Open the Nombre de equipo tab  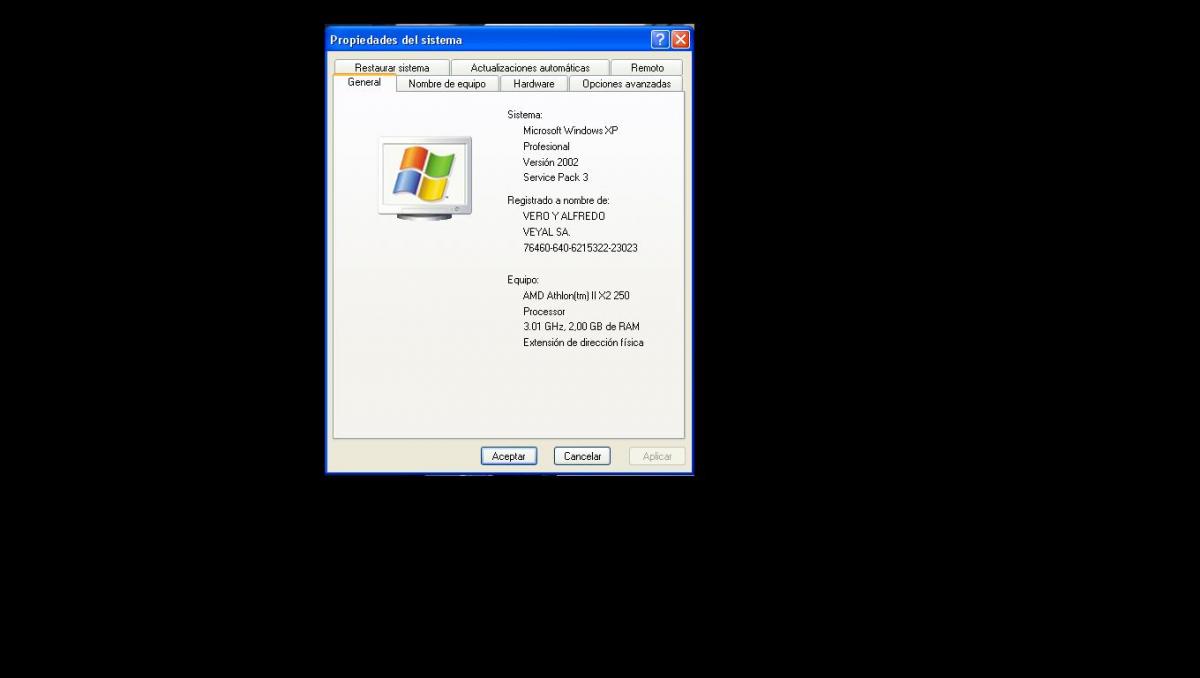click(x=447, y=84)
